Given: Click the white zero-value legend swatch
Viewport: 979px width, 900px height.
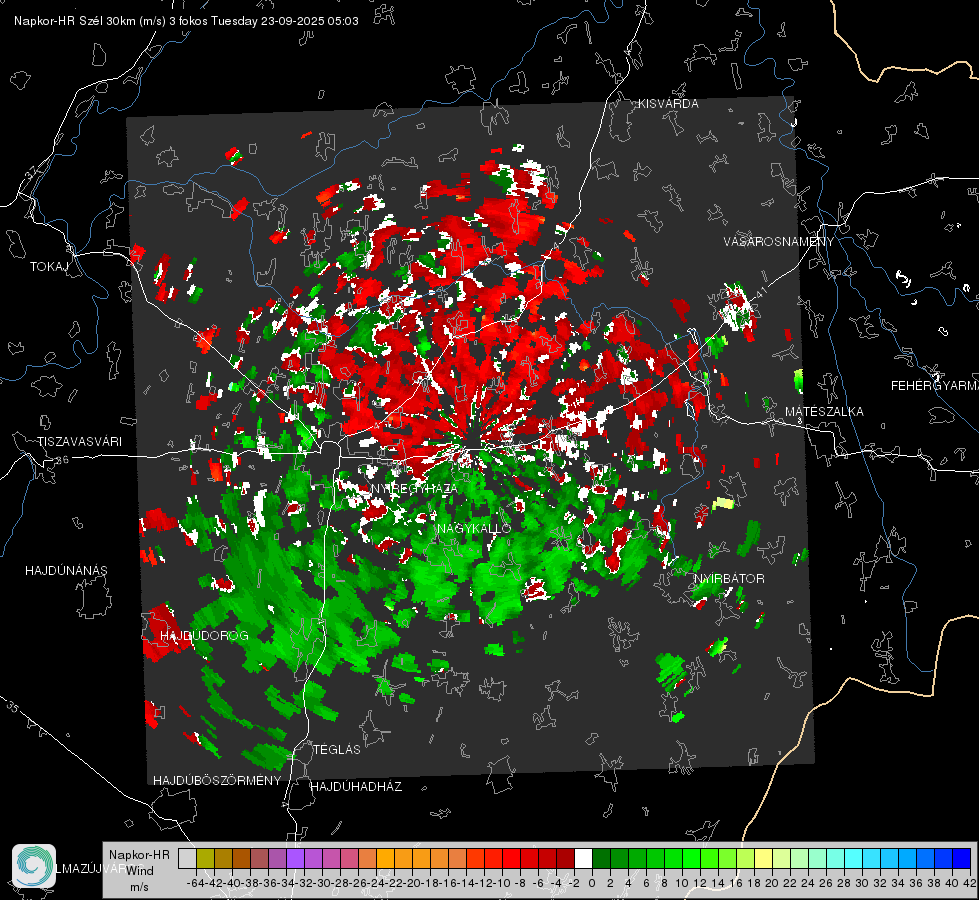Looking at the screenshot, I should pyautogui.click(x=583, y=858).
